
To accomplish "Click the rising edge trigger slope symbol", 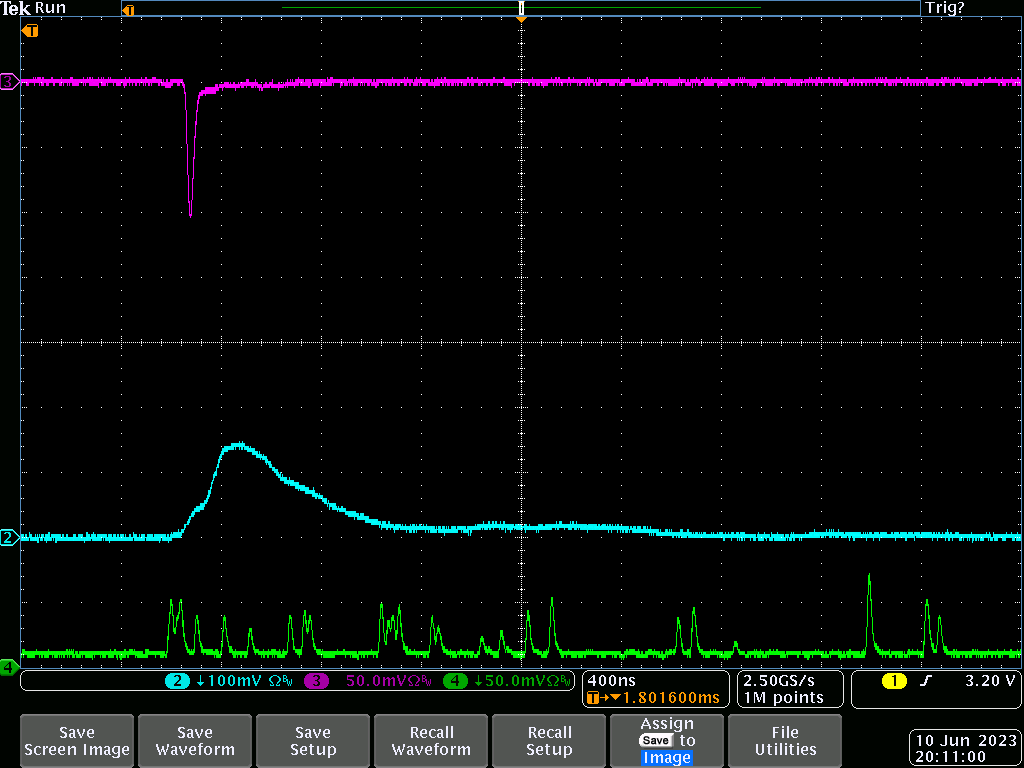I will 926,681.
